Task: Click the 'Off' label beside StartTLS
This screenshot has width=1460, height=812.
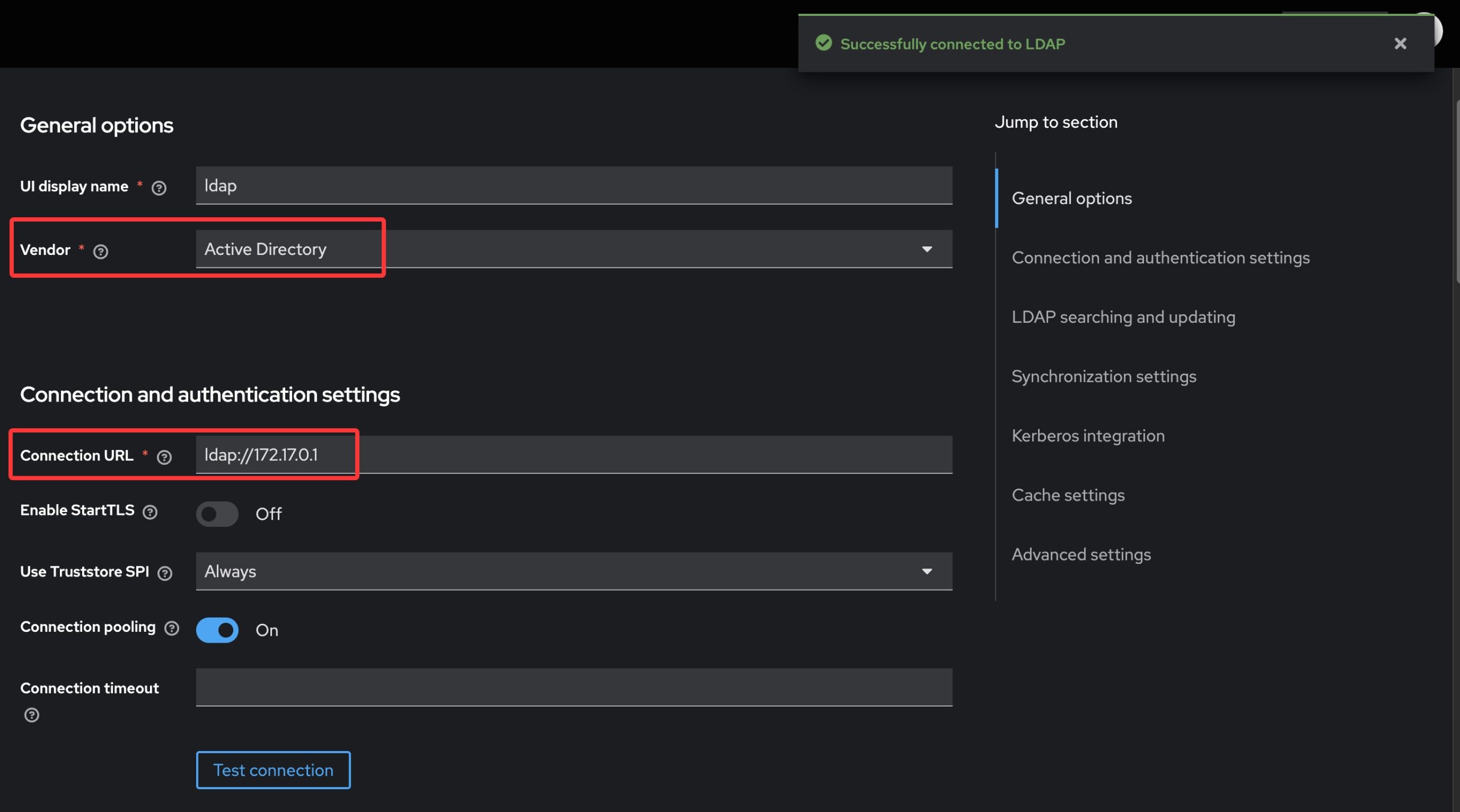Action: (x=268, y=514)
